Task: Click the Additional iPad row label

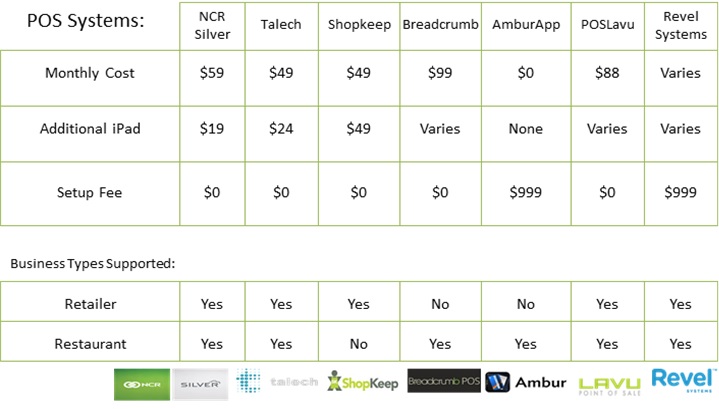Action: pyautogui.click(x=90, y=128)
